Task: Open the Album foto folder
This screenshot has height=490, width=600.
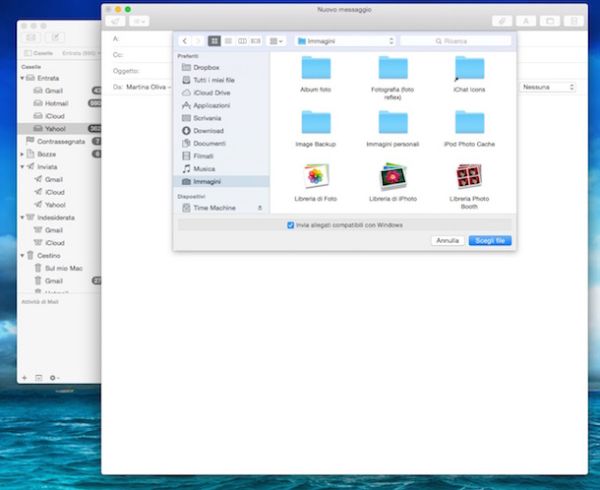Action: point(316,68)
